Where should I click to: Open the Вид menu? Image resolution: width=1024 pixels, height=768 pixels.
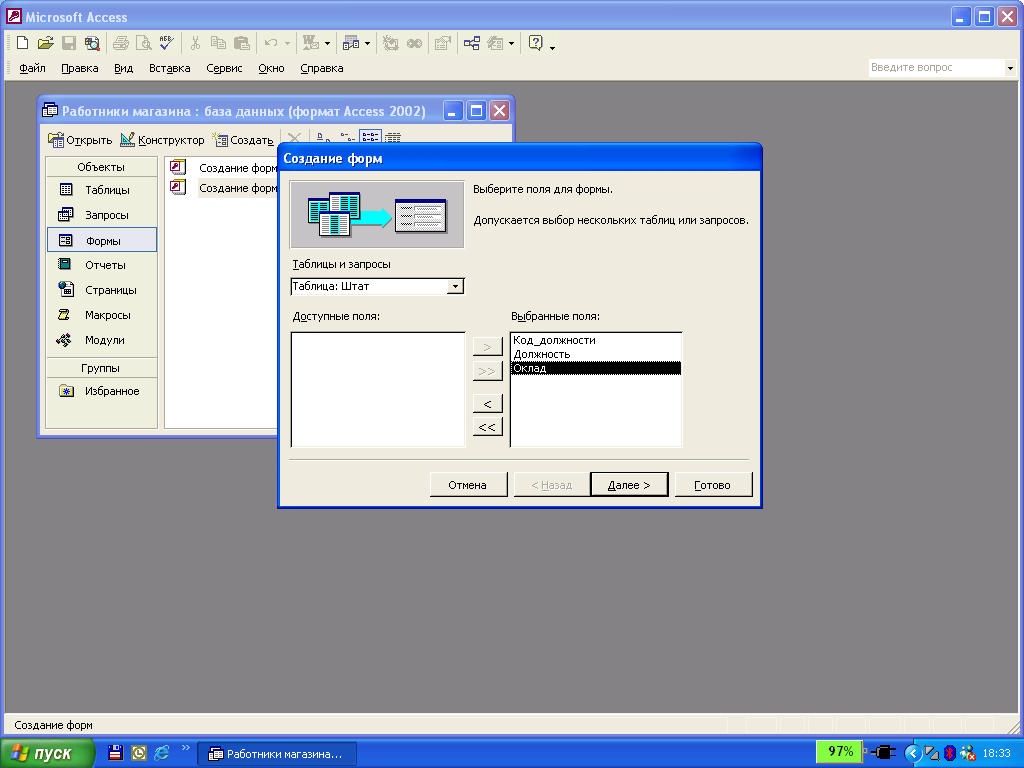[123, 68]
